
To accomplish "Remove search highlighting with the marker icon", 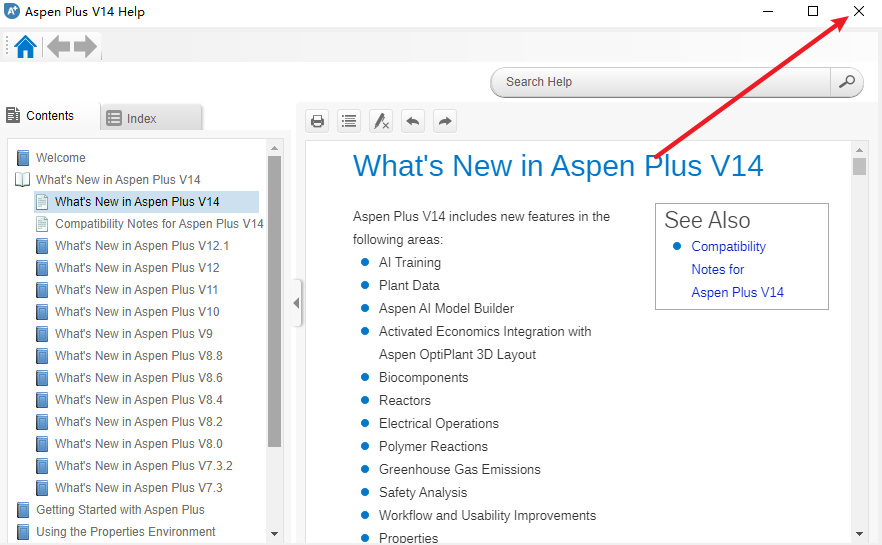I will [381, 121].
